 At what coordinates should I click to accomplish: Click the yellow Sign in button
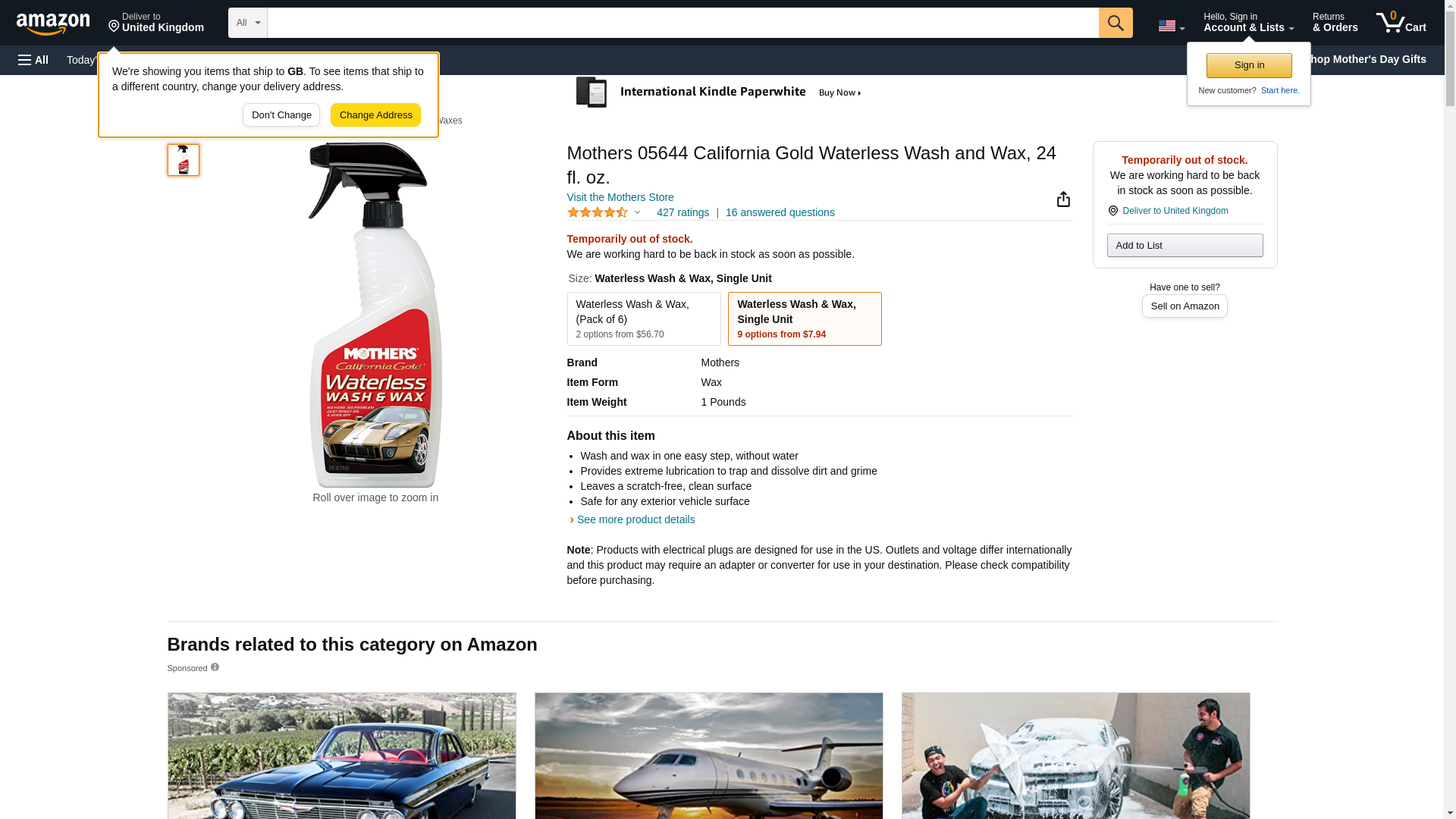[x=1248, y=65]
